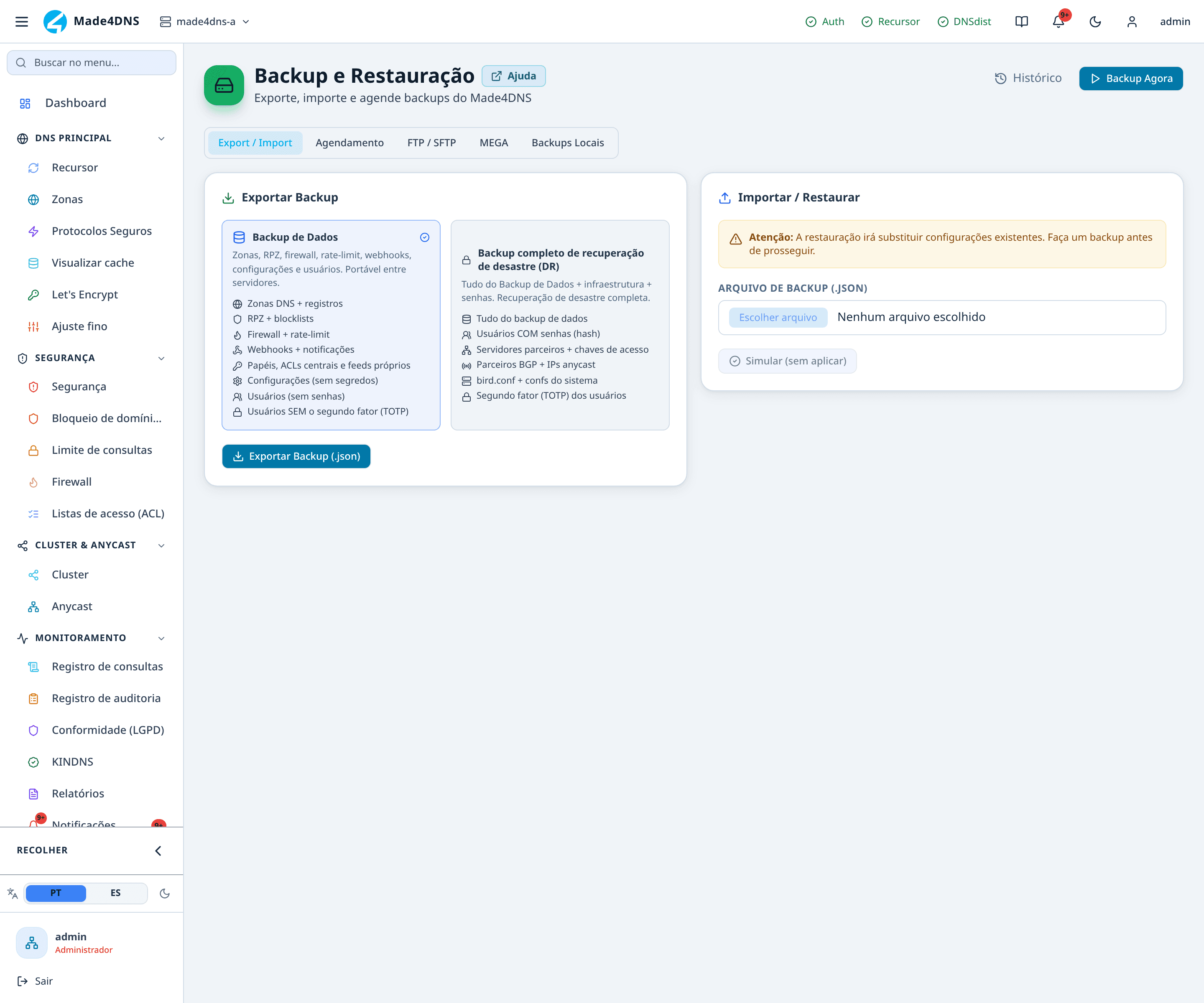Open Let's Encrypt page
This screenshot has height=1003, width=1204.
92,295
